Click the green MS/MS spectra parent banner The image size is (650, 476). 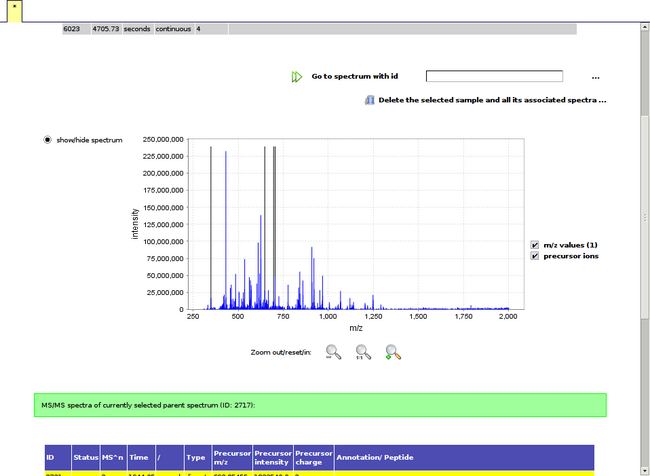[x=320, y=405]
